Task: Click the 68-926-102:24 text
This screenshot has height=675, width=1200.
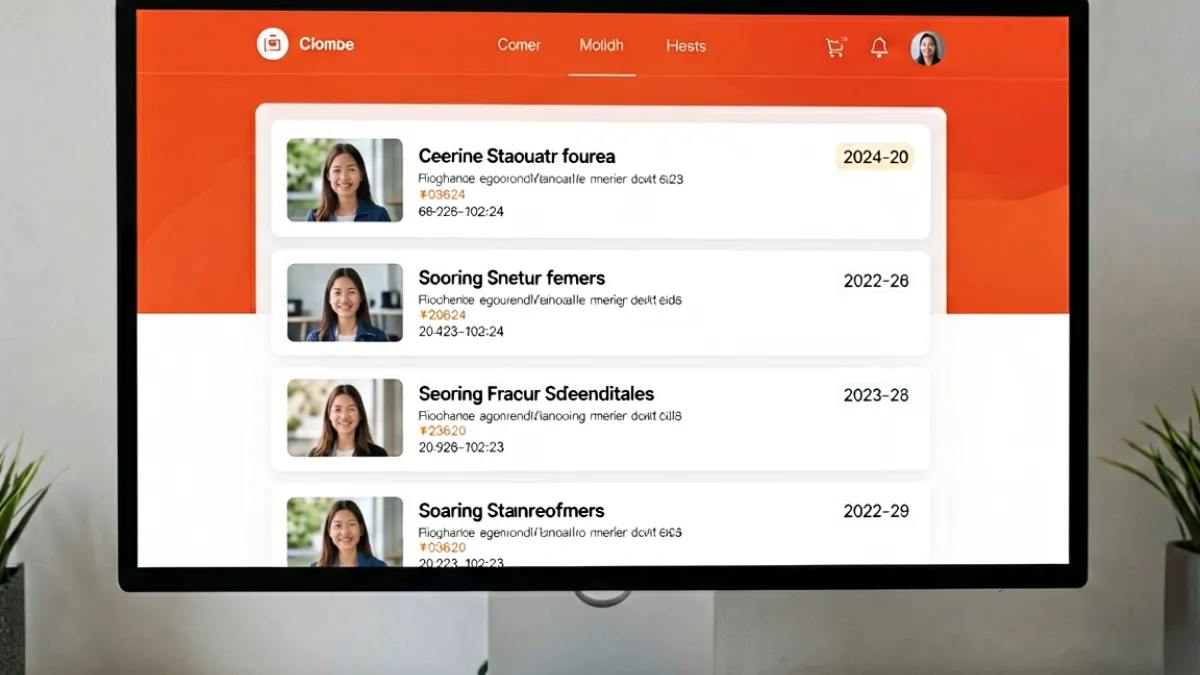Action: (x=461, y=212)
